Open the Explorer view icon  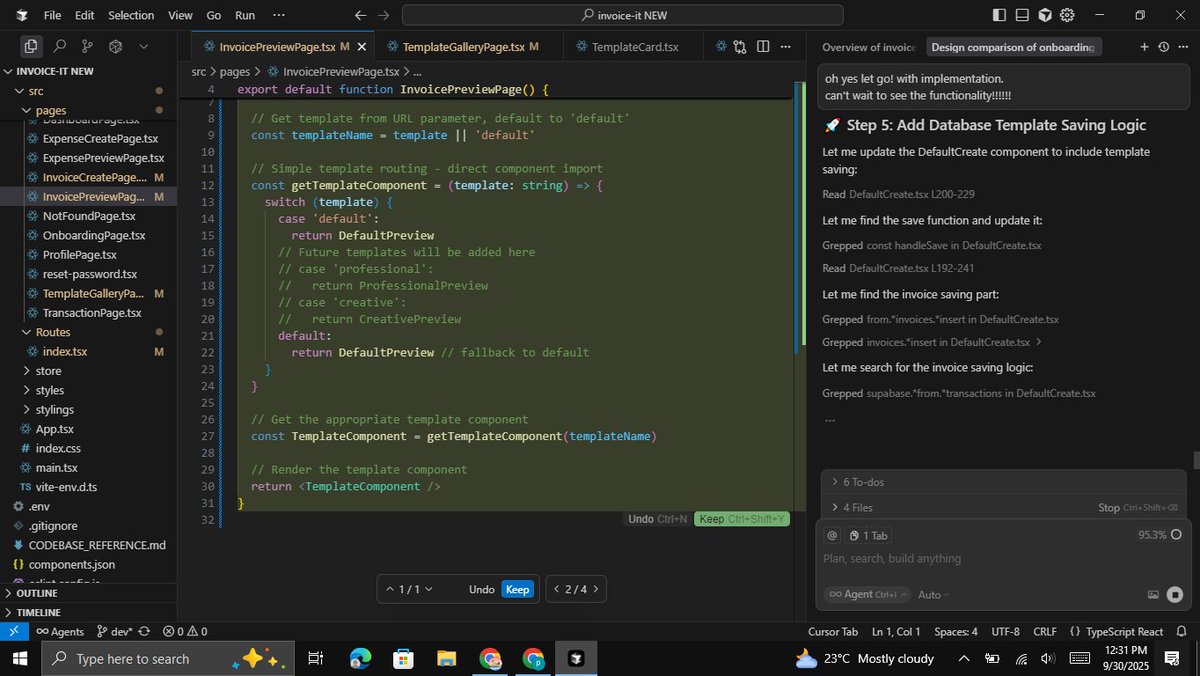pos(31,46)
